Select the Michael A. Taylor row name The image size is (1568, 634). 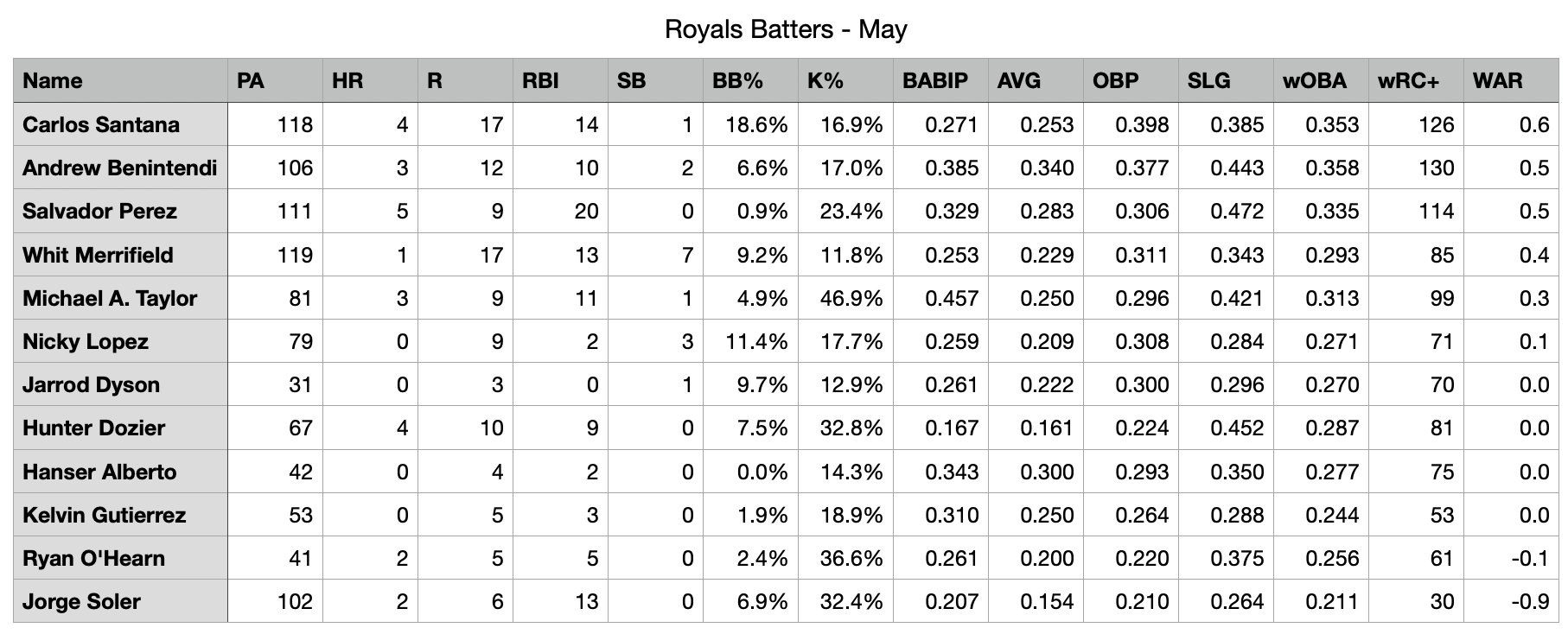(110, 299)
